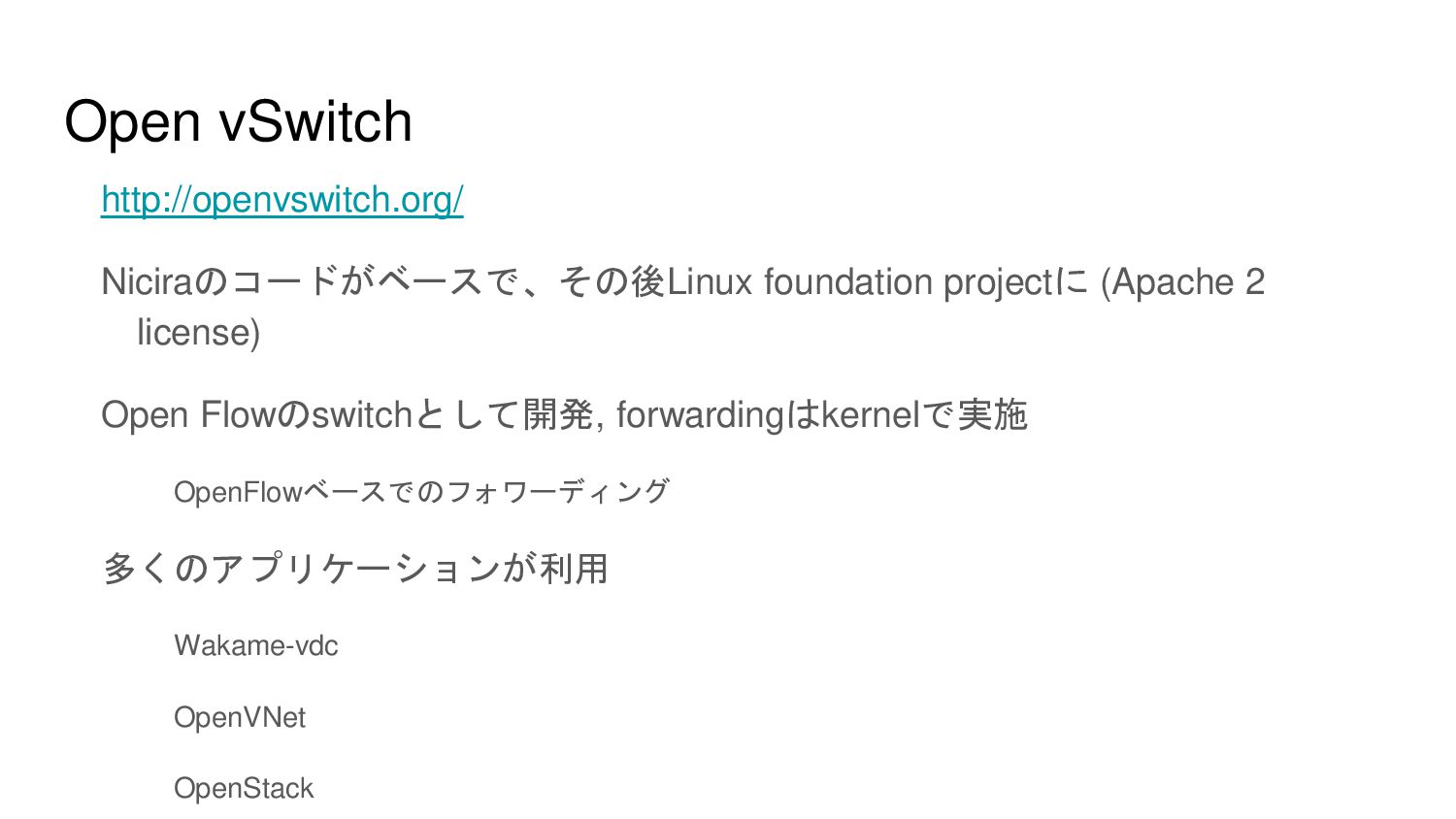Select the Wakame-vdc list item
1456x819 pixels.
256,645
